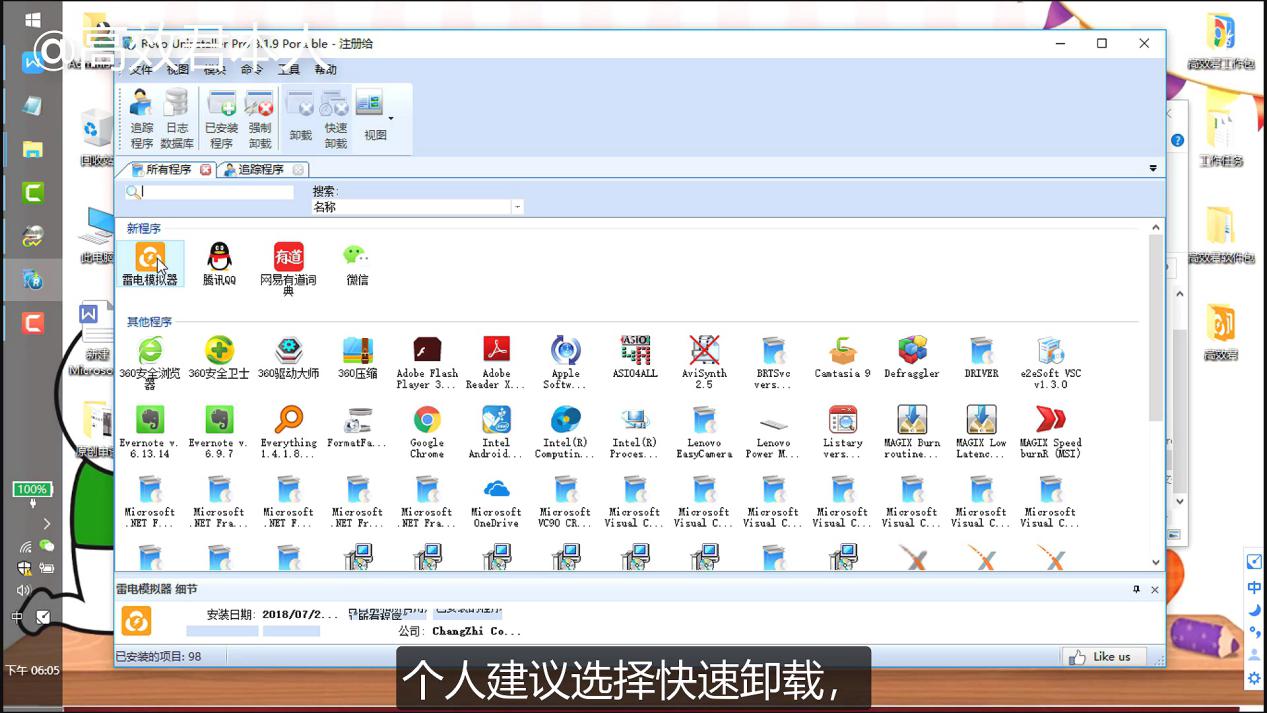Image resolution: width=1267 pixels, height=713 pixels.
Task: Select the Adobe Reader X icon
Action: tap(496, 362)
